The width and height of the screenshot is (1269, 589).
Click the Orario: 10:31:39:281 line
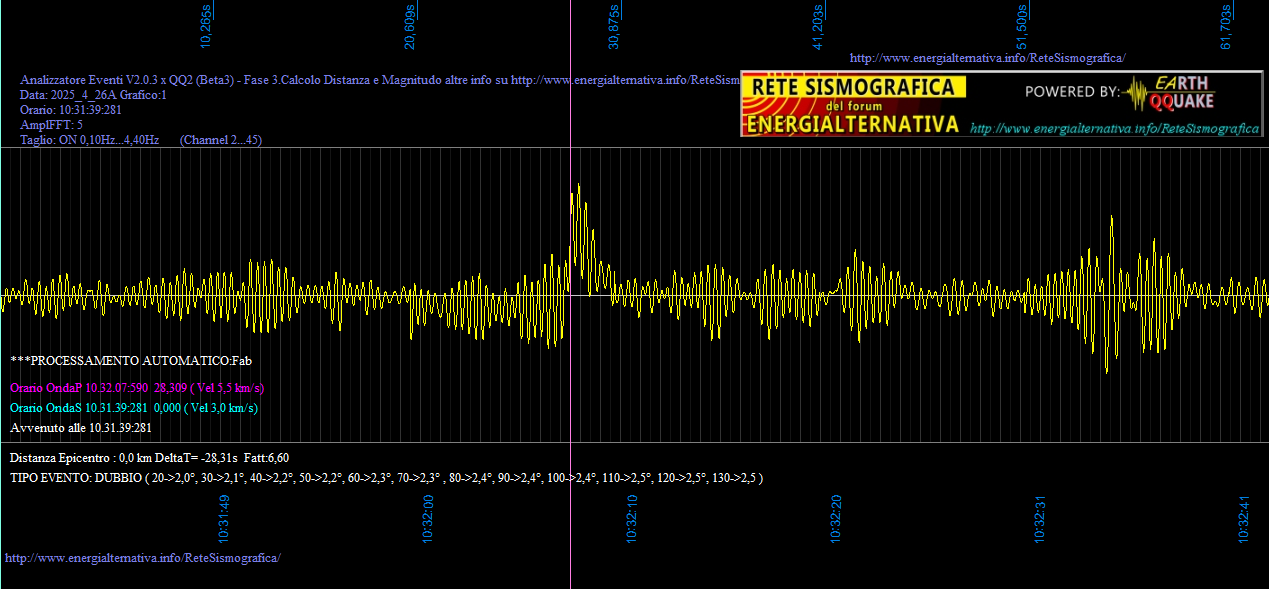pos(71,110)
